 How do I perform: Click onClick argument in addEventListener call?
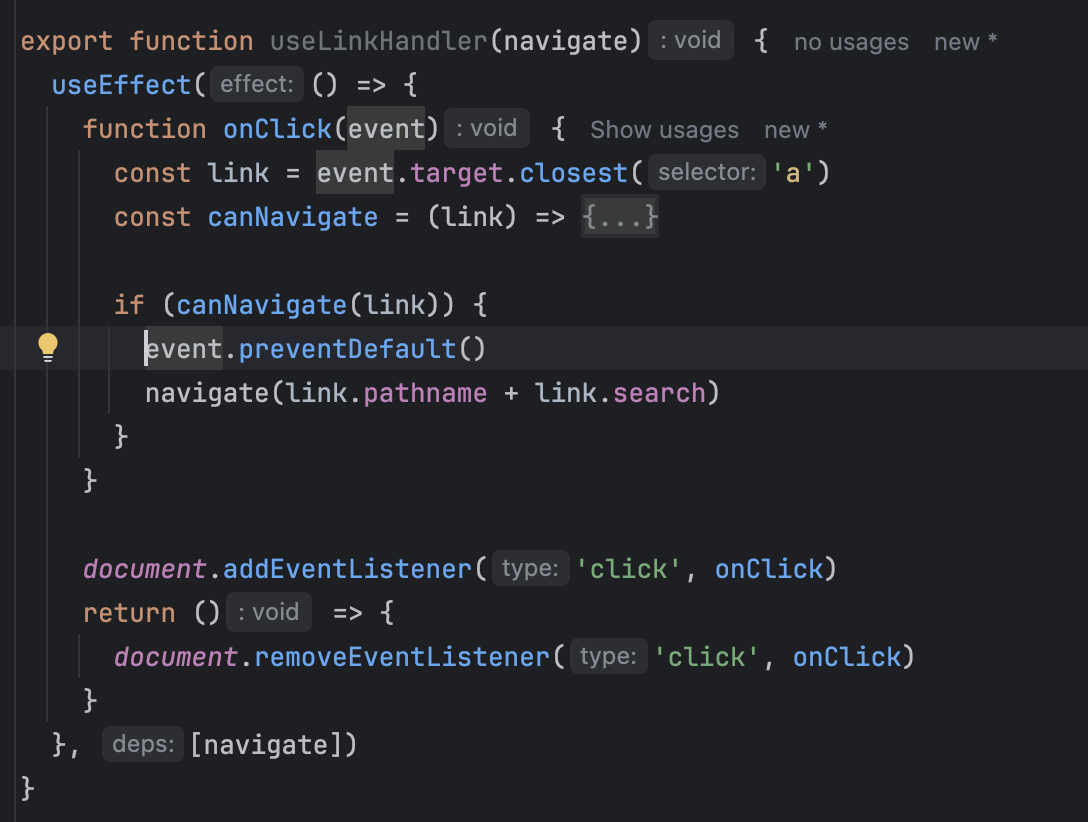click(769, 570)
